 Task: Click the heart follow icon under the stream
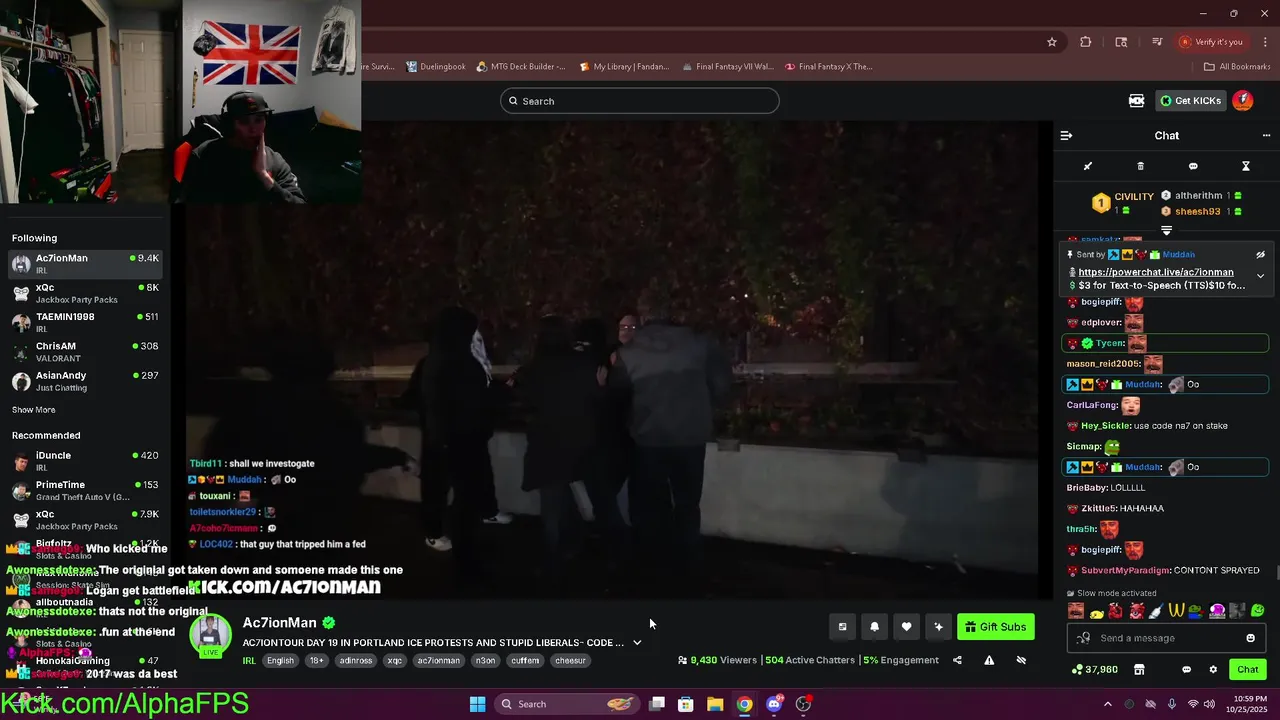tap(906, 627)
